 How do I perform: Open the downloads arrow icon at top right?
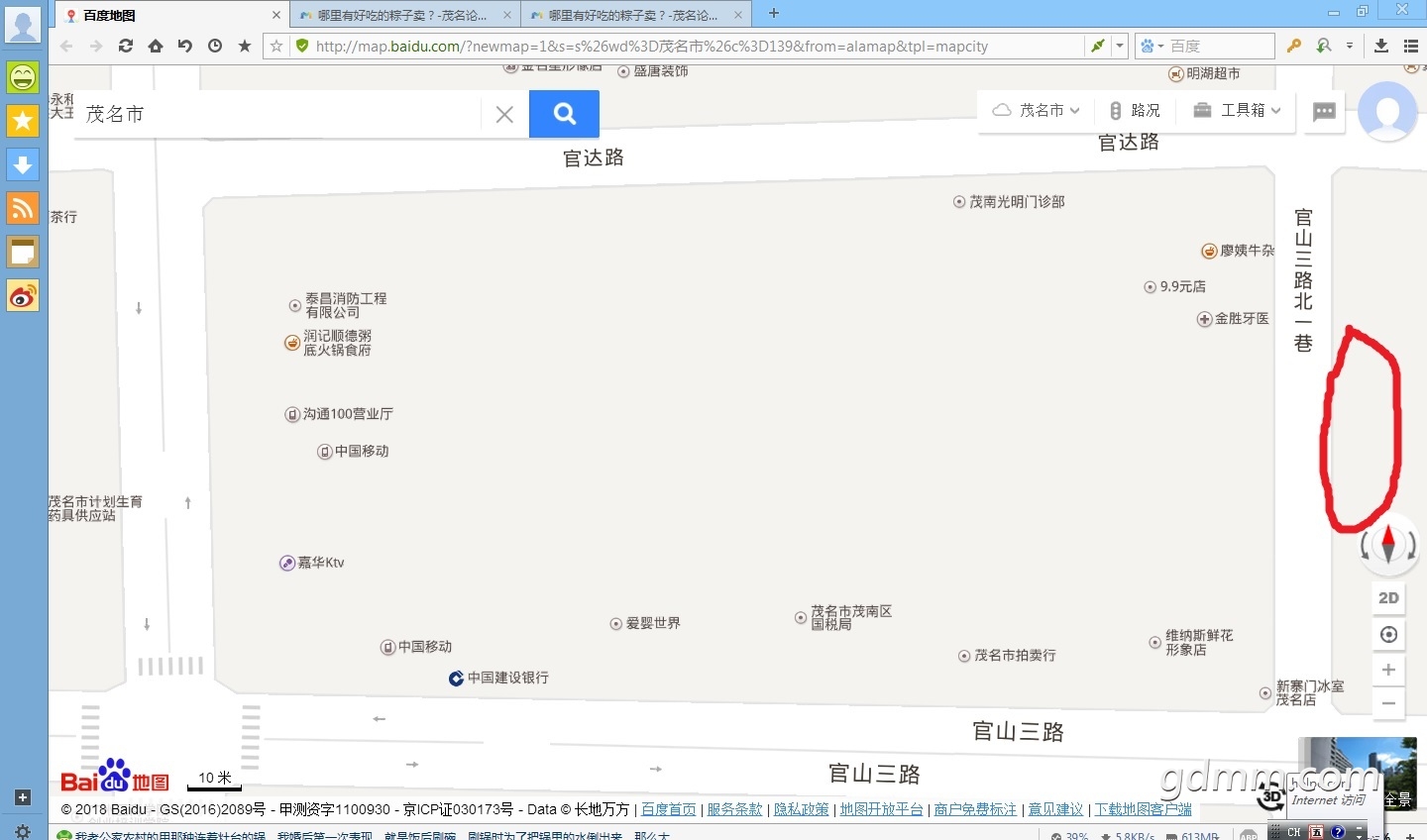coord(1380,46)
